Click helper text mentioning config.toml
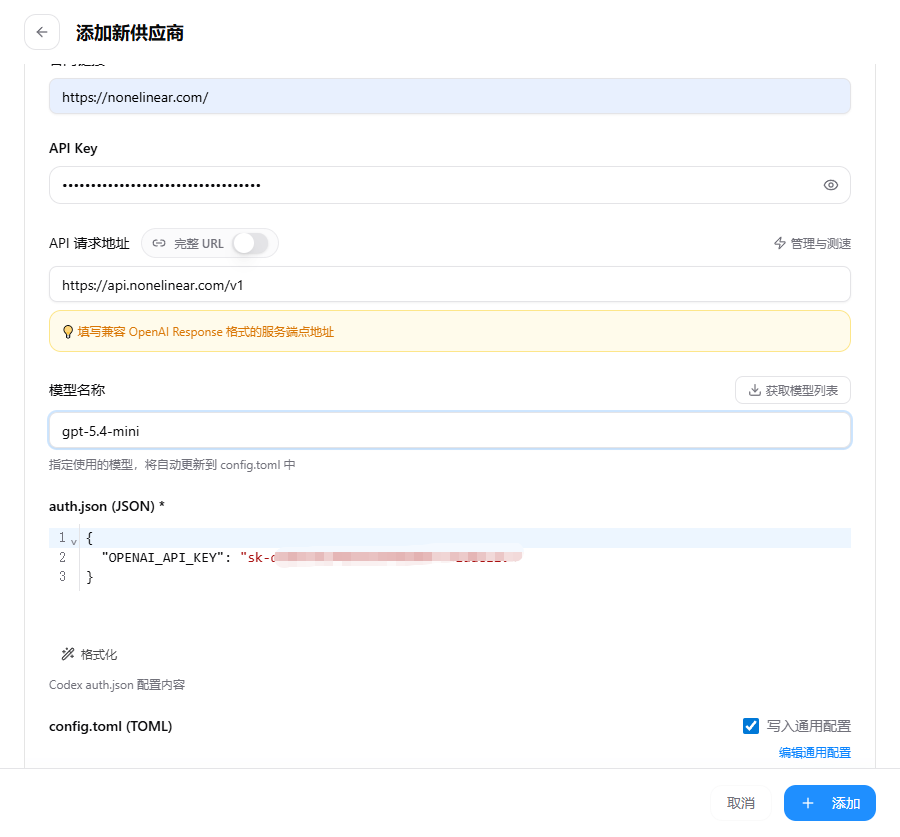Image resolution: width=900 pixels, height=837 pixels. pyautogui.click(x=172, y=464)
